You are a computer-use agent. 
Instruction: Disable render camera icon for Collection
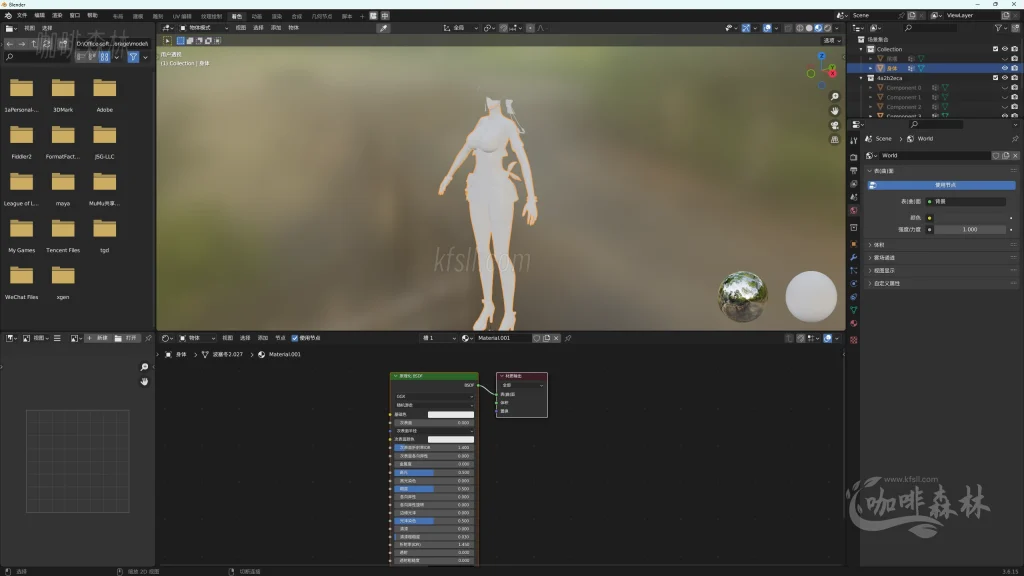click(1015, 49)
